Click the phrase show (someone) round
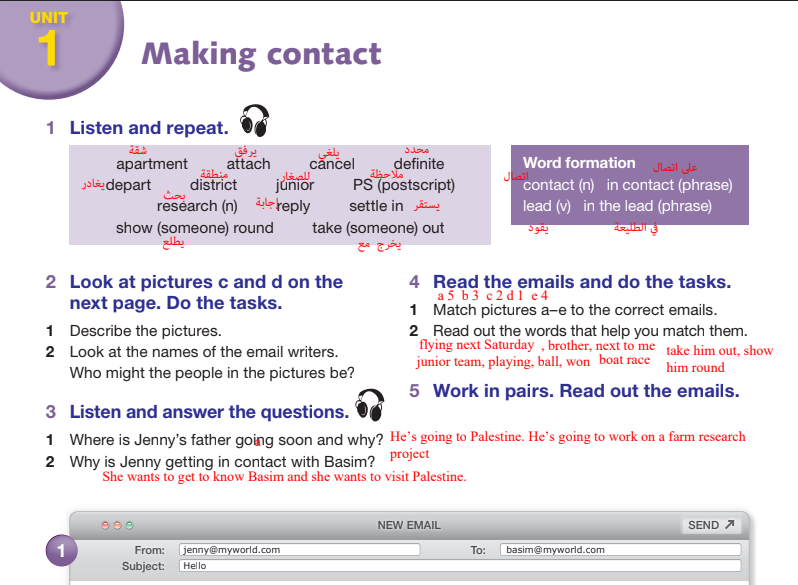The image size is (798, 585). coord(194,228)
